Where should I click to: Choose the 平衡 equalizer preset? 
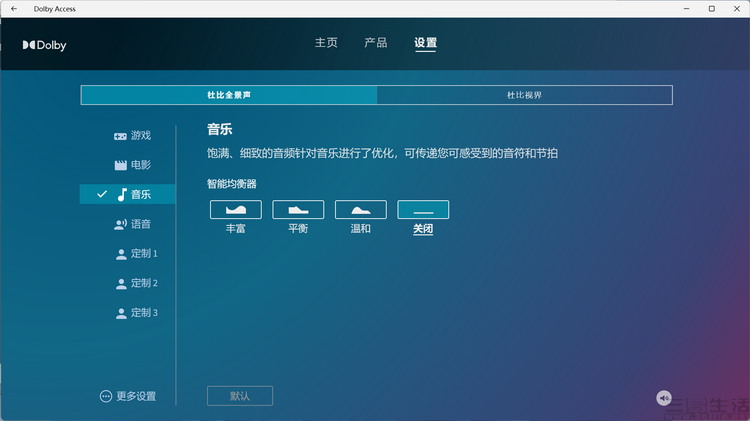coord(298,210)
